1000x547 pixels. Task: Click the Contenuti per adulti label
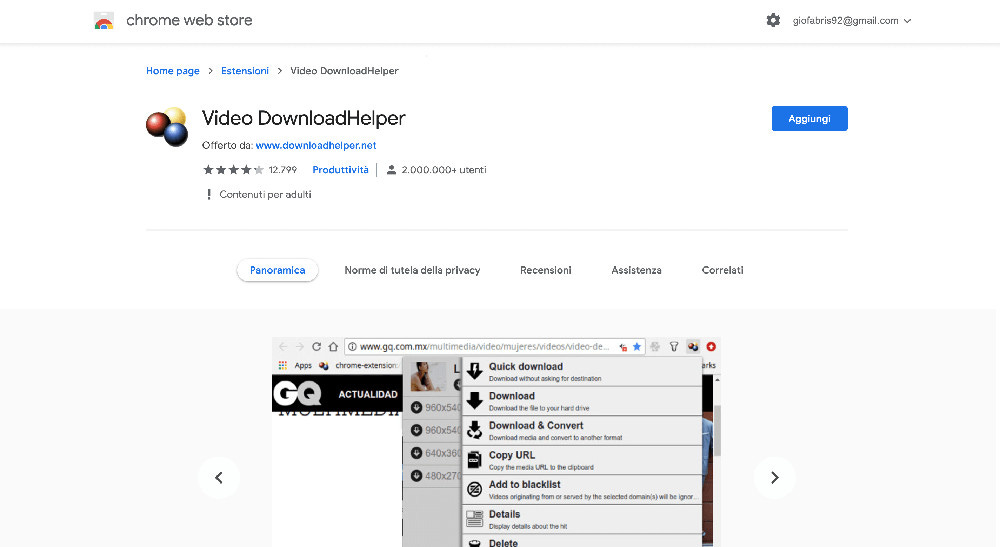(265, 194)
